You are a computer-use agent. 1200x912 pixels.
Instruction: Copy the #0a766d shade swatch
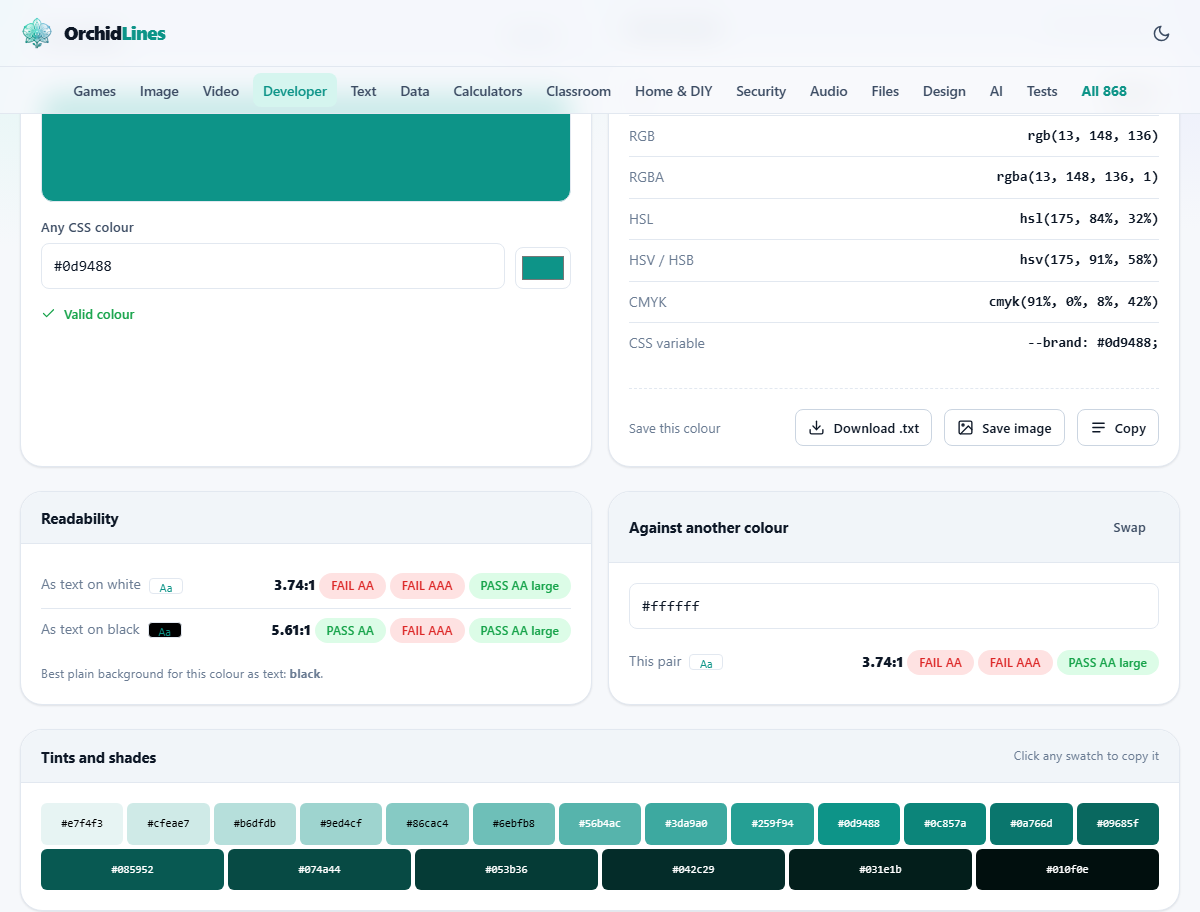coord(1031,824)
